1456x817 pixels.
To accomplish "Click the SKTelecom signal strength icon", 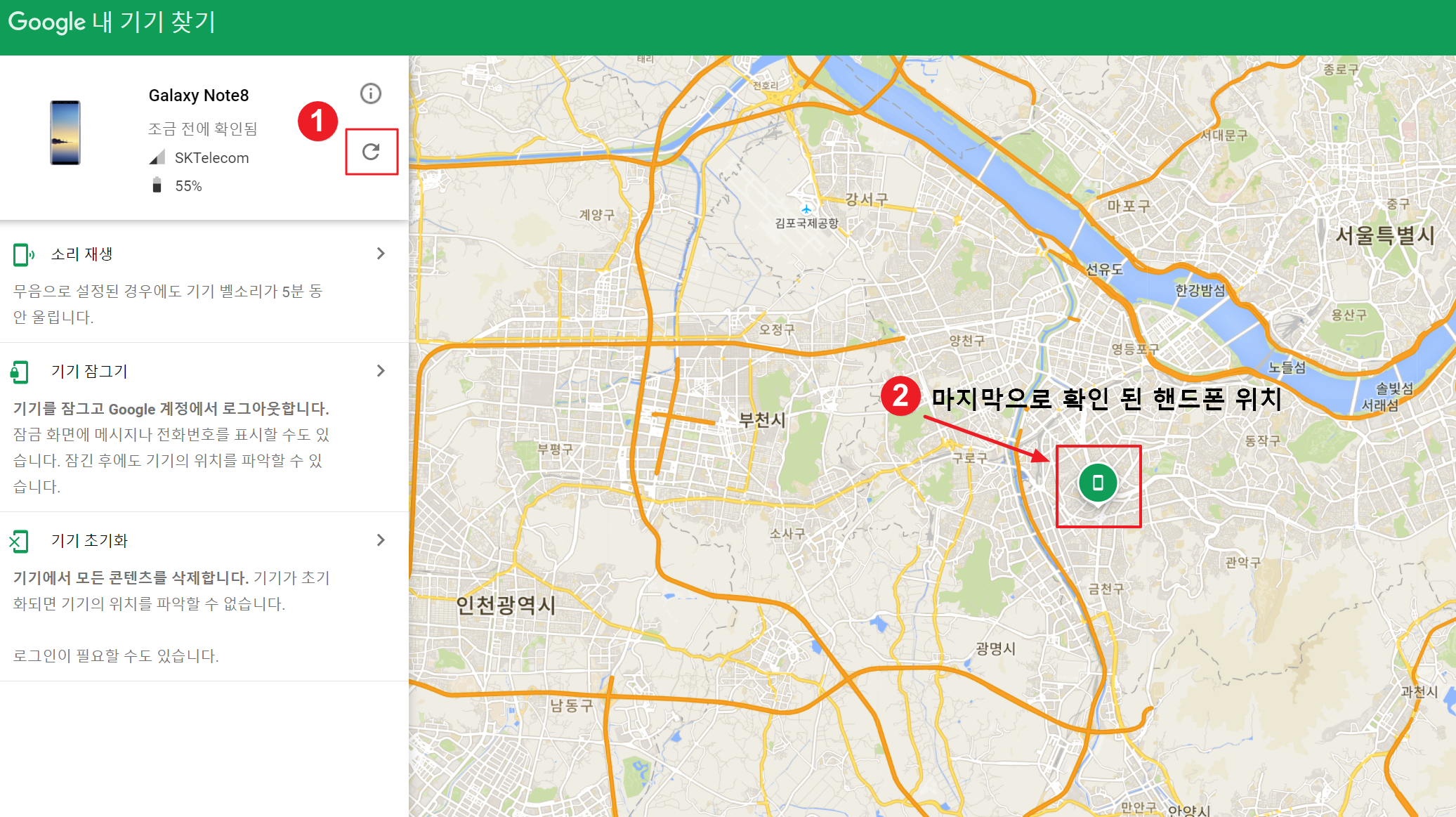I will [x=157, y=157].
